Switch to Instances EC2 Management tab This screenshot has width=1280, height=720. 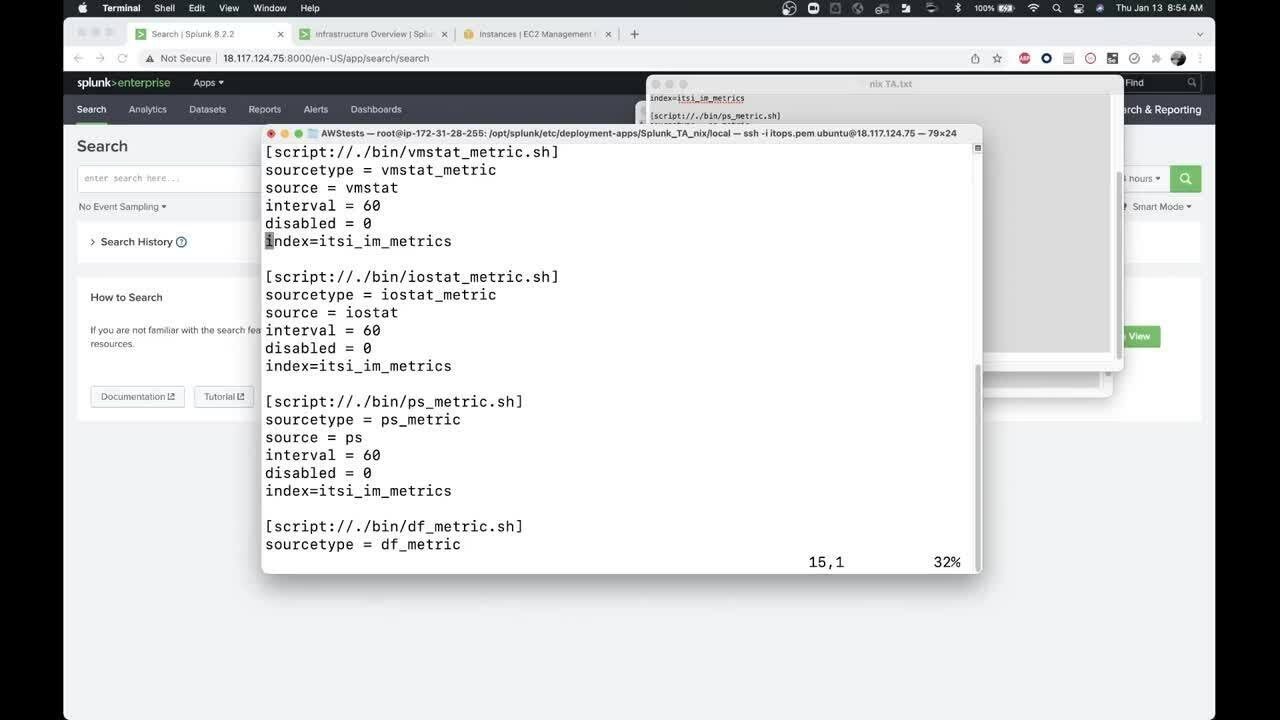pyautogui.click(x=535, y=34)
